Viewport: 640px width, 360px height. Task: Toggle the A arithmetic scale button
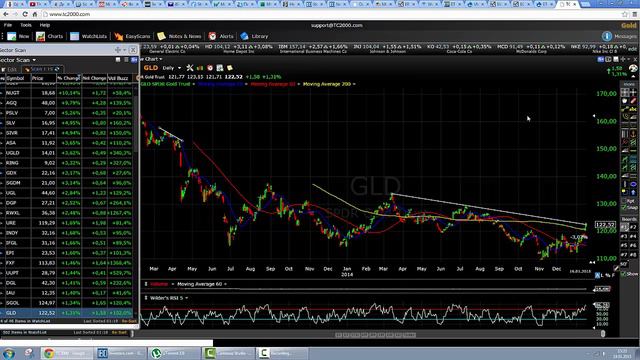598,275
